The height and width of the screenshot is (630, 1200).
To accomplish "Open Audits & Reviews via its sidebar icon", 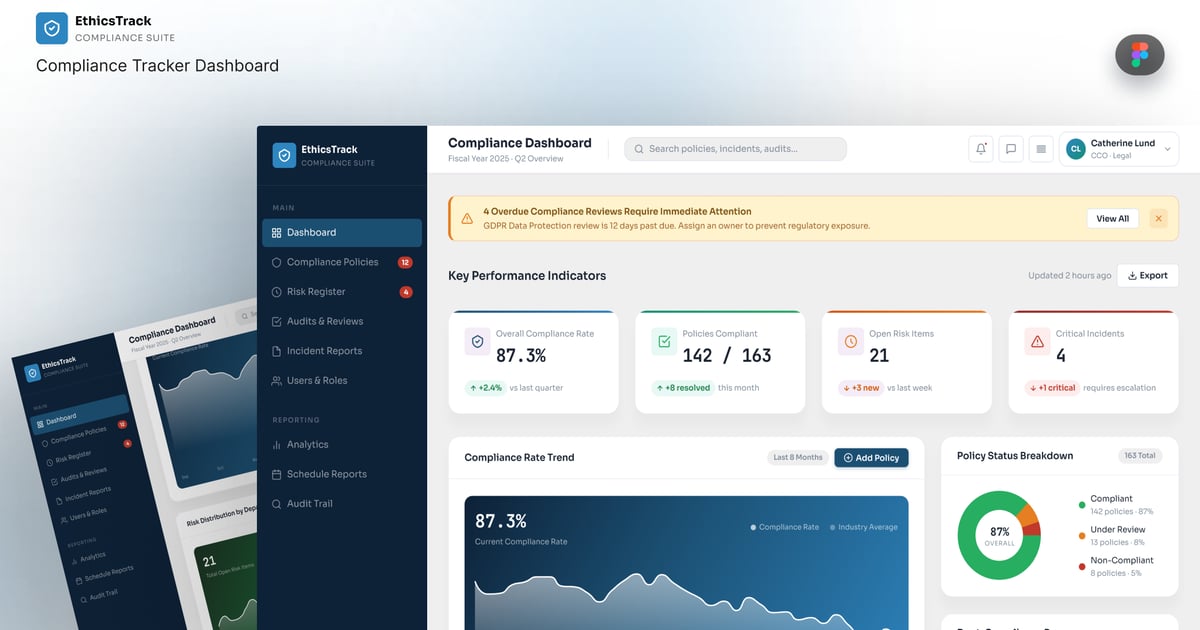I will (277, 321).
